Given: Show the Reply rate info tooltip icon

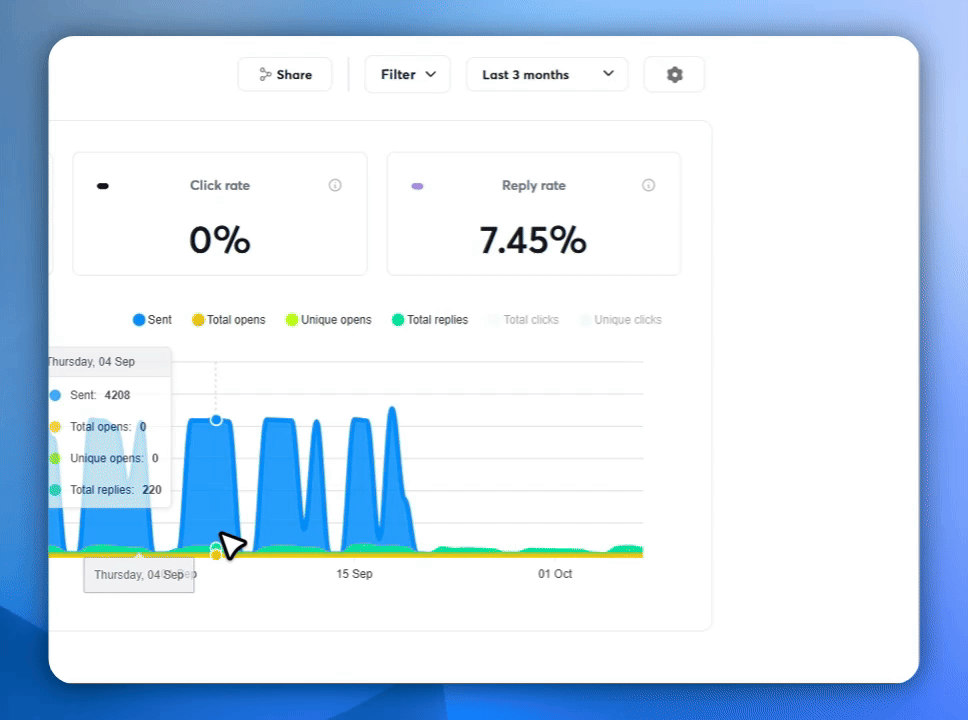Looking at the screenshot, I should (x=648, y=185).
